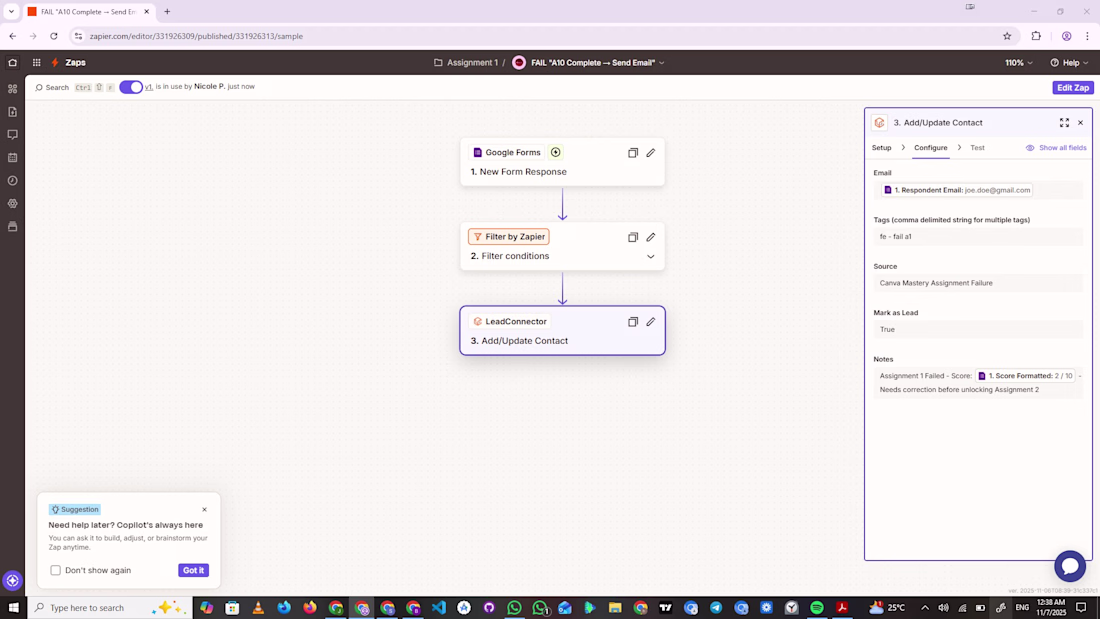Switch to the Setup tab
Image resolution: width=1100 pixels, height=619 pixels.
click(881, 148)
